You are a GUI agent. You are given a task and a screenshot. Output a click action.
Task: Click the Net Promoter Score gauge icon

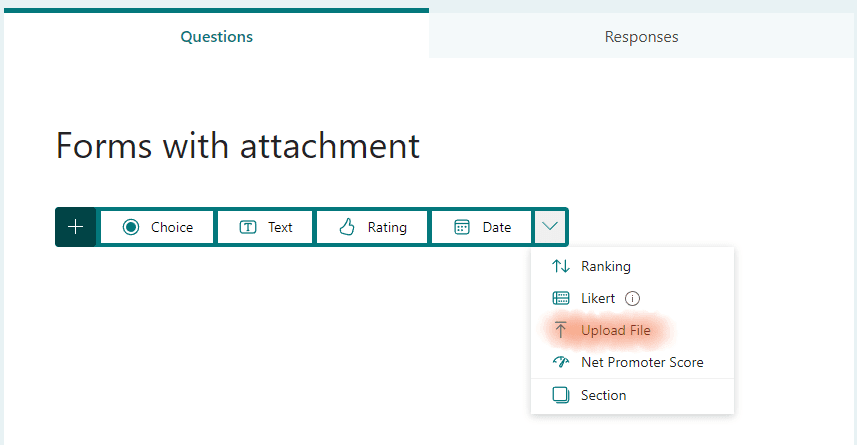tap(561, 362)
